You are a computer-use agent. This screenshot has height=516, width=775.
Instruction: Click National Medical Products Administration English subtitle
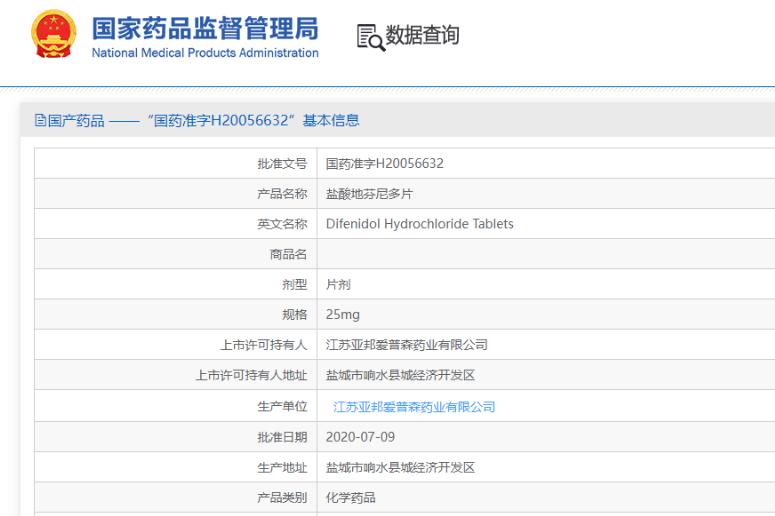point(205,53)
